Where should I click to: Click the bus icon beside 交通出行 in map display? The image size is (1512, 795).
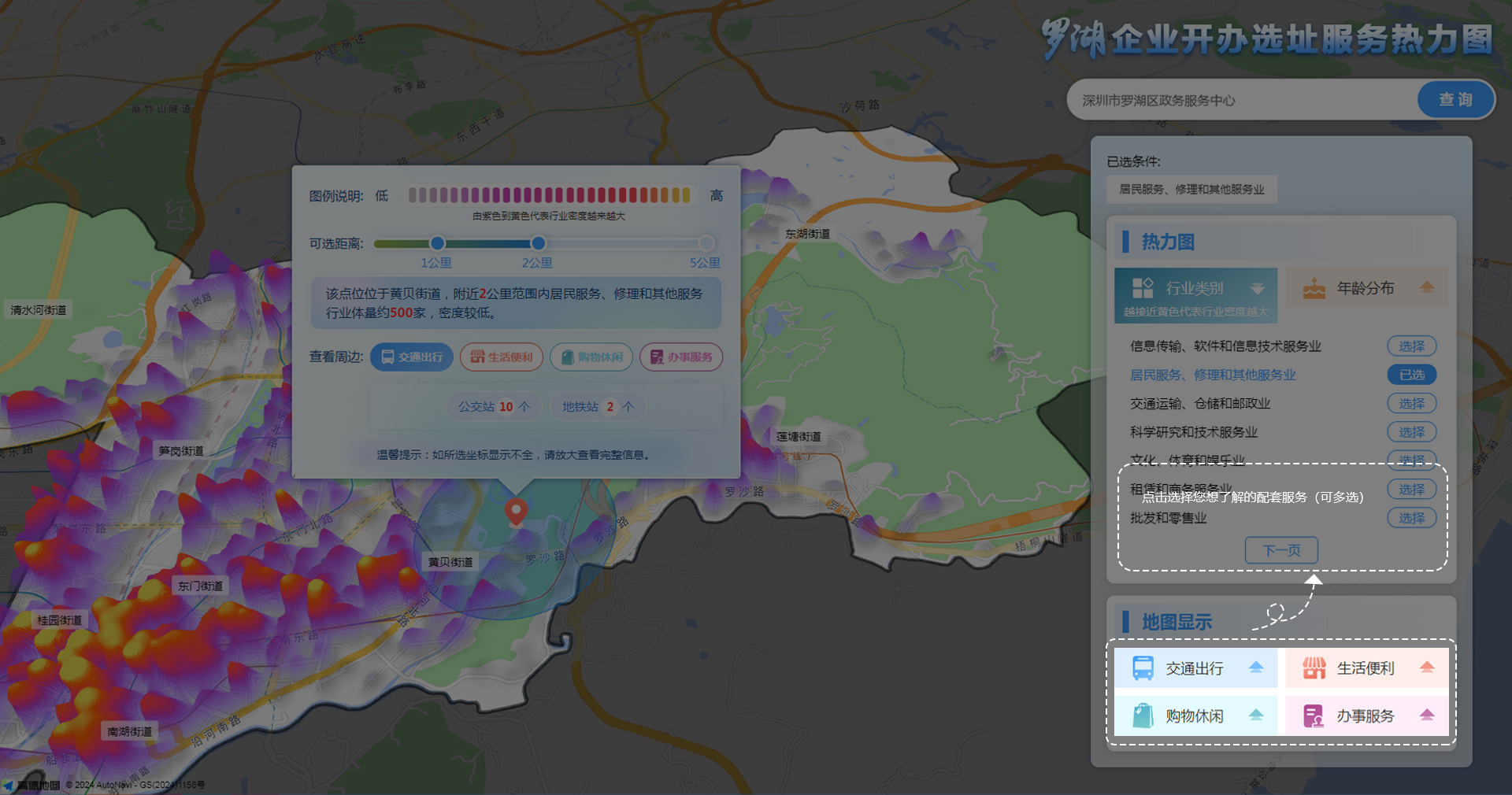(x=1143, y=668)
